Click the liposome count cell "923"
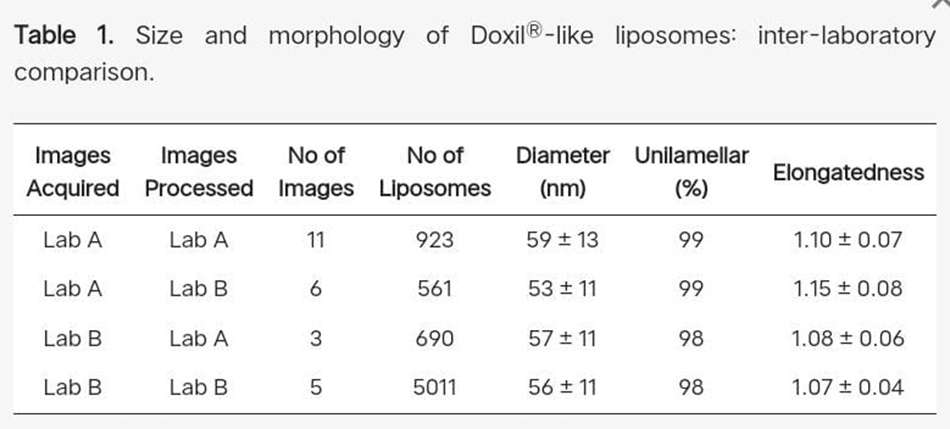This screenshot has height=429, width=950. (x=435, y=240)
